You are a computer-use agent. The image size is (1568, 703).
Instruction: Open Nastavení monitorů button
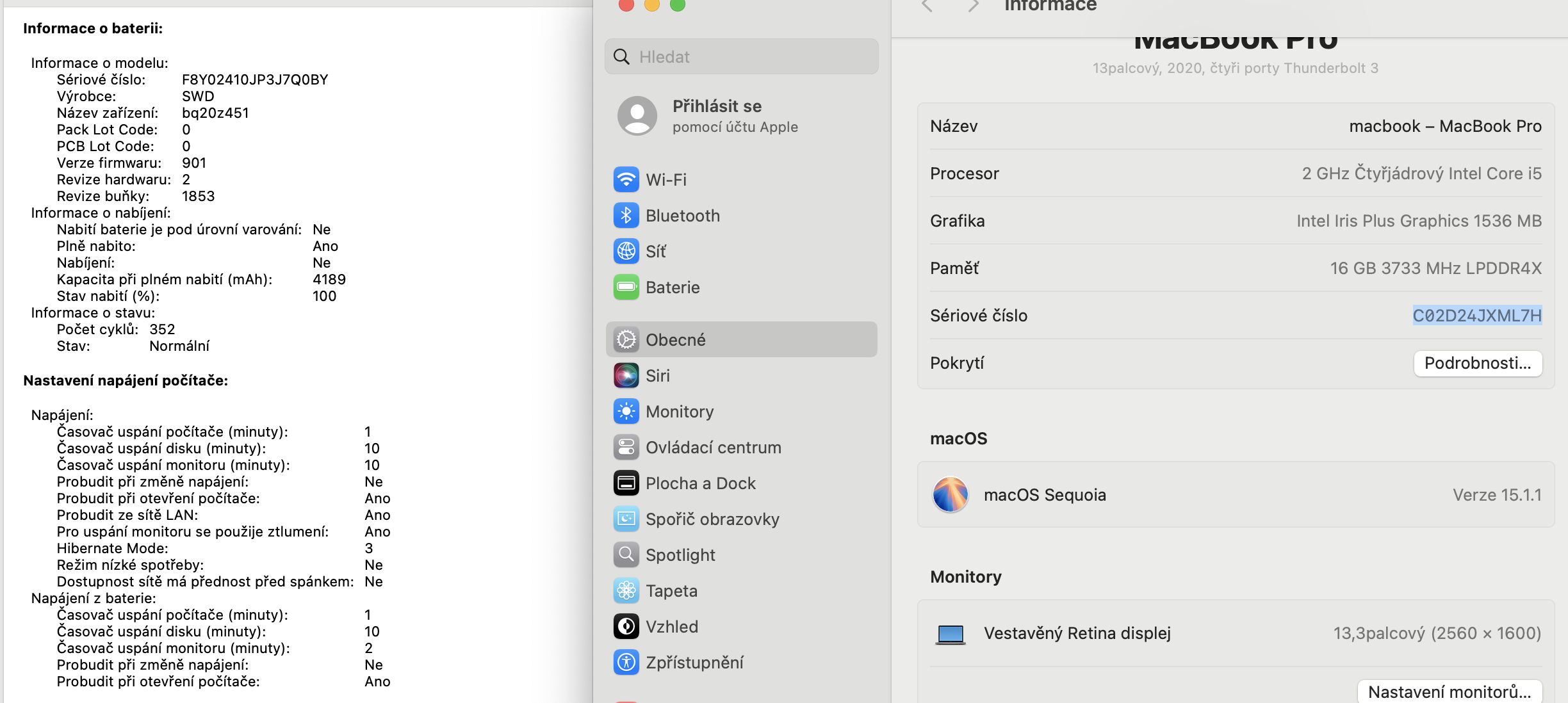pos(1449,692)
